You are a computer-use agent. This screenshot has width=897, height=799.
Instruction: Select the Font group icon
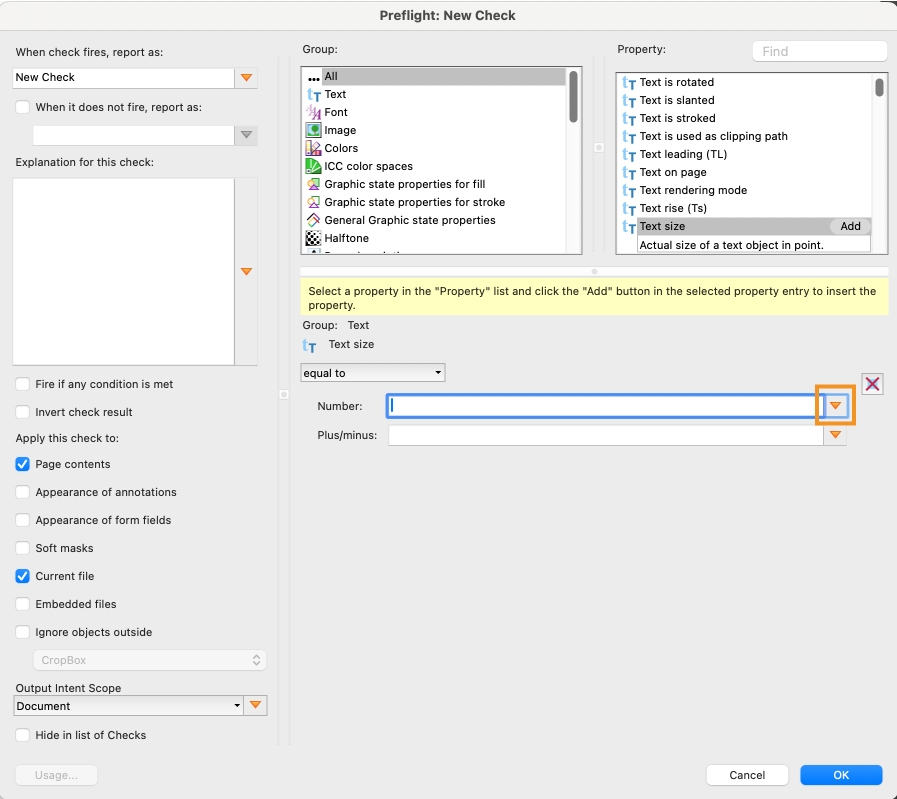click(313, 112)
